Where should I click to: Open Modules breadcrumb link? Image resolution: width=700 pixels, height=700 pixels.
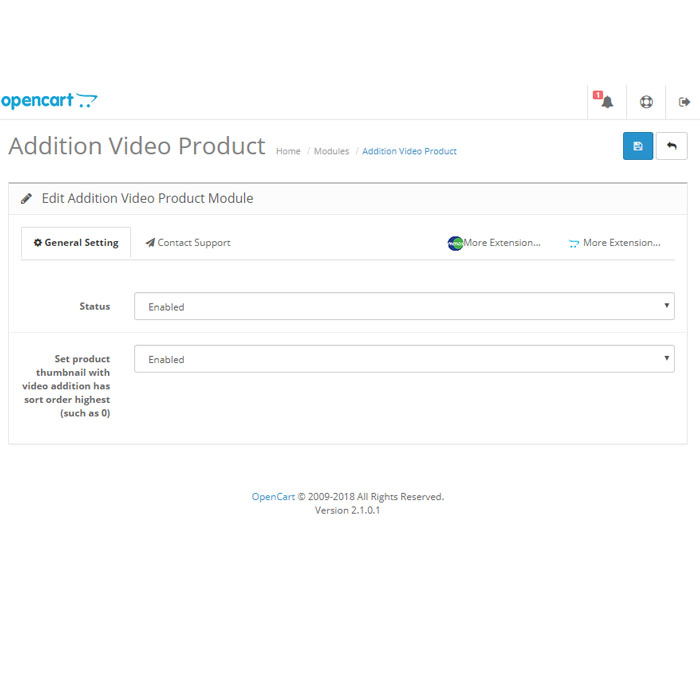point(331,151)
